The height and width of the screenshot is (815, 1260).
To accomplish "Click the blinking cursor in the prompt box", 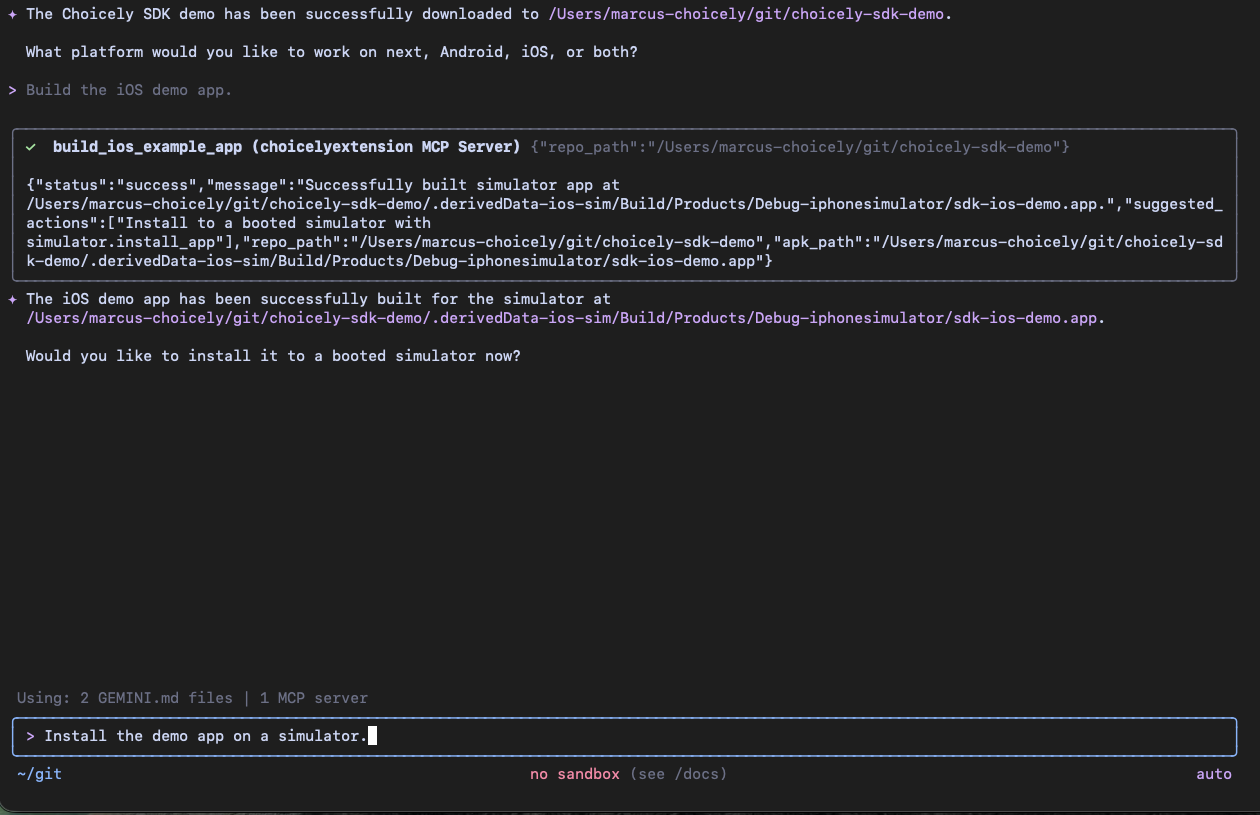I will pyautogui.click(x=372, y=736).
